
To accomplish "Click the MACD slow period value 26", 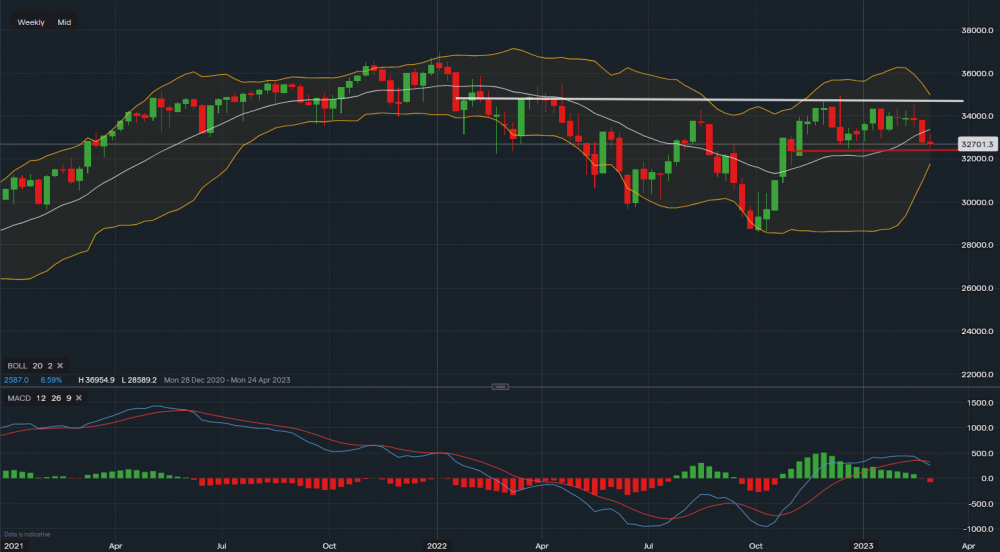I will (55, 398).
